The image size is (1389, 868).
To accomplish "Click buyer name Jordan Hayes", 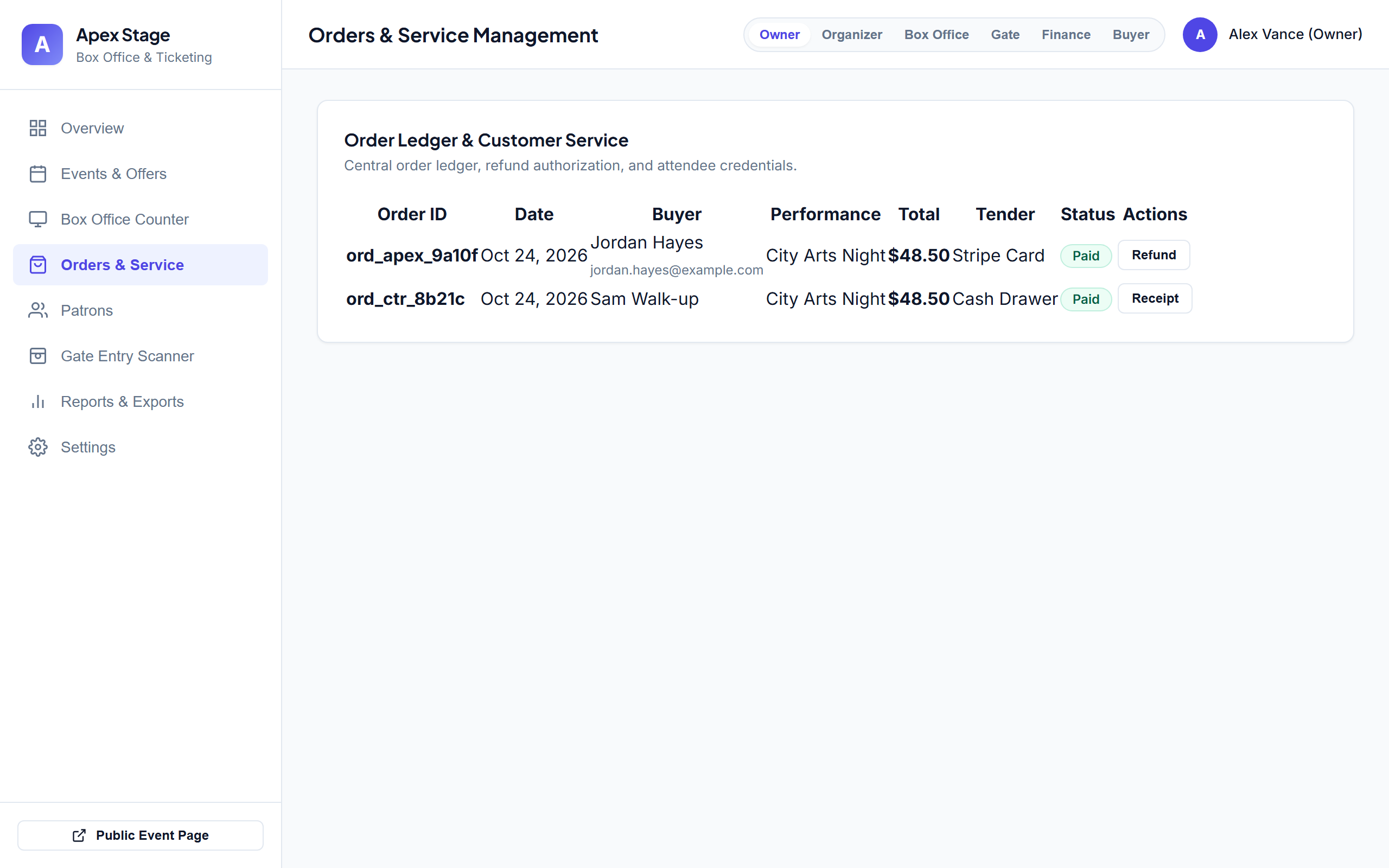I will point(646,242).
